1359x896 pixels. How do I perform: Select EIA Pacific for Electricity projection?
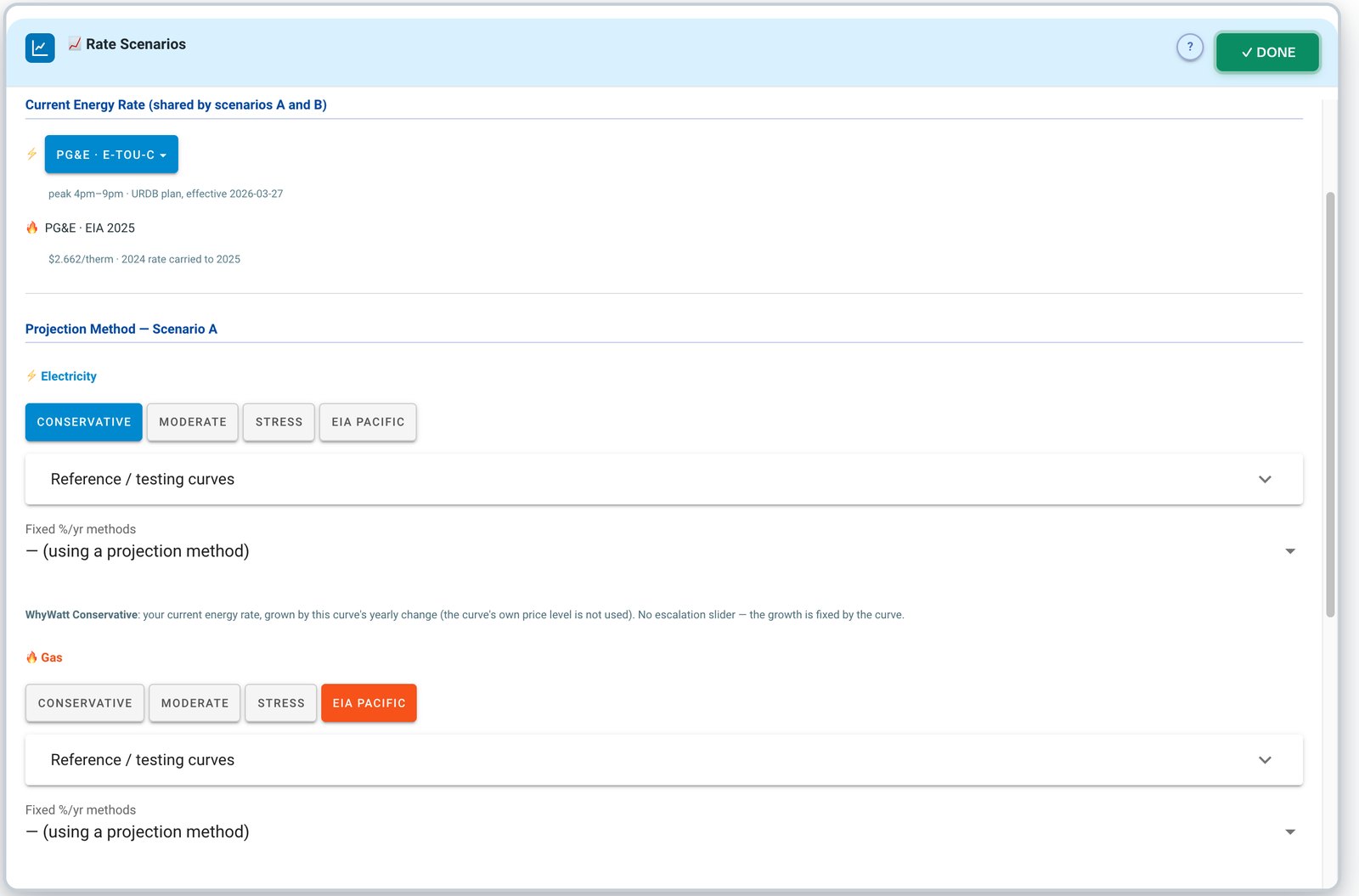(368, 422)
